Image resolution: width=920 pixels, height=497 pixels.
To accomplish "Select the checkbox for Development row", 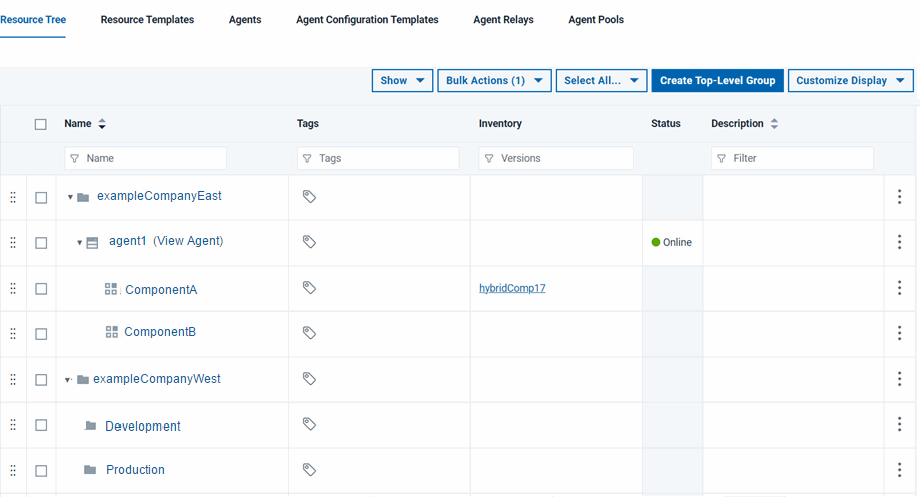I will pos(41,425).
